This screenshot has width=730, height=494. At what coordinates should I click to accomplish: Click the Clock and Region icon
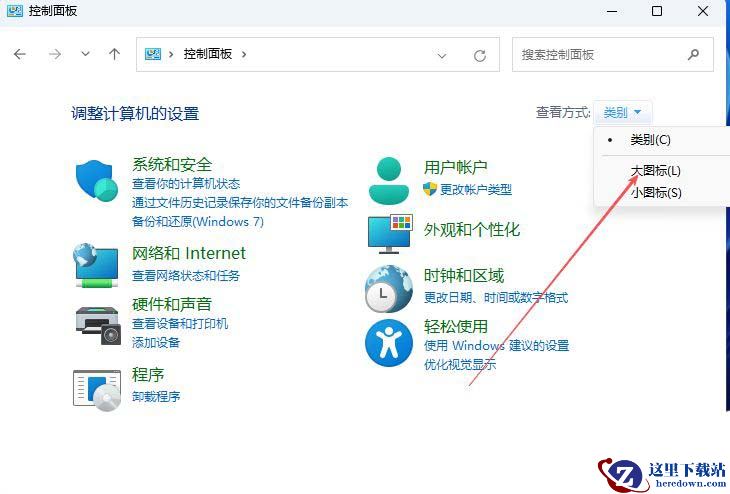click(x=389, y=289)
